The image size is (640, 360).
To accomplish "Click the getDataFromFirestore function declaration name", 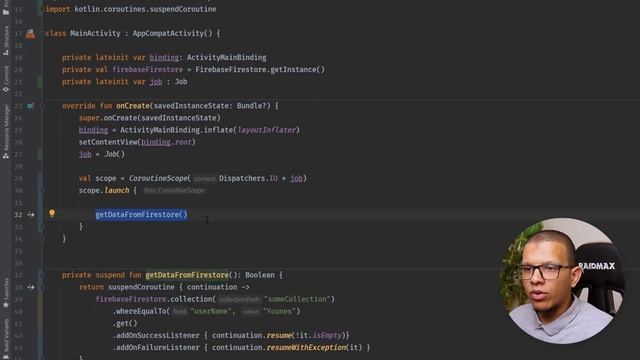I will coord(187,275).
